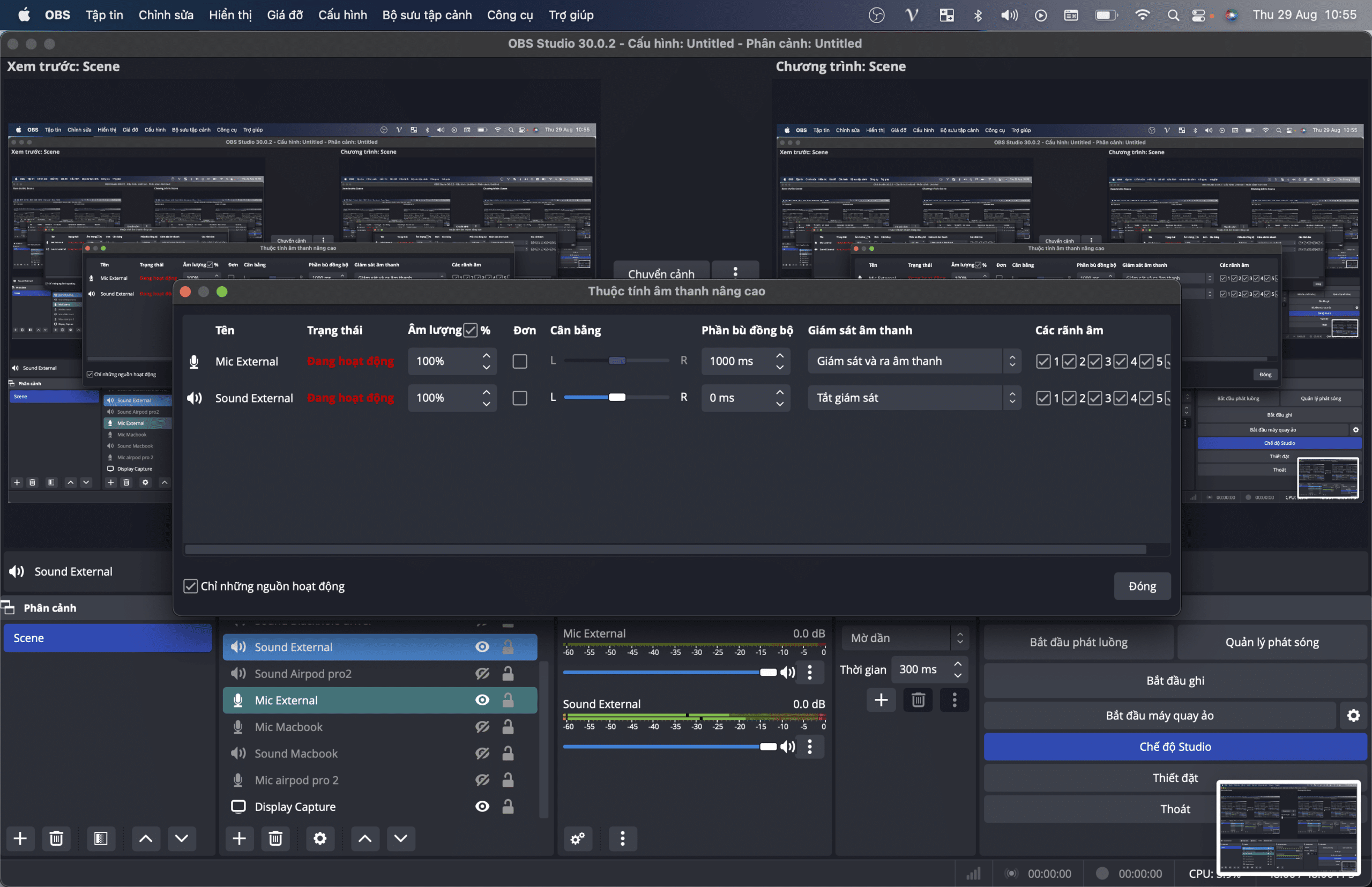Click the Đóng button in dialog

(x=1142, y=586)
